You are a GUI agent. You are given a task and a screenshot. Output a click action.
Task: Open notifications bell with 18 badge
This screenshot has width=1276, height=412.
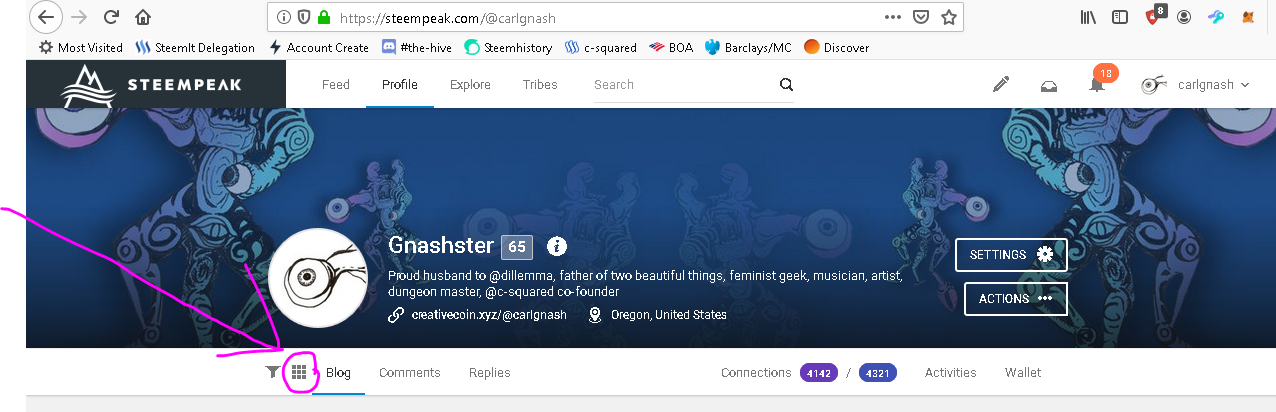[x=1097, y=85]
